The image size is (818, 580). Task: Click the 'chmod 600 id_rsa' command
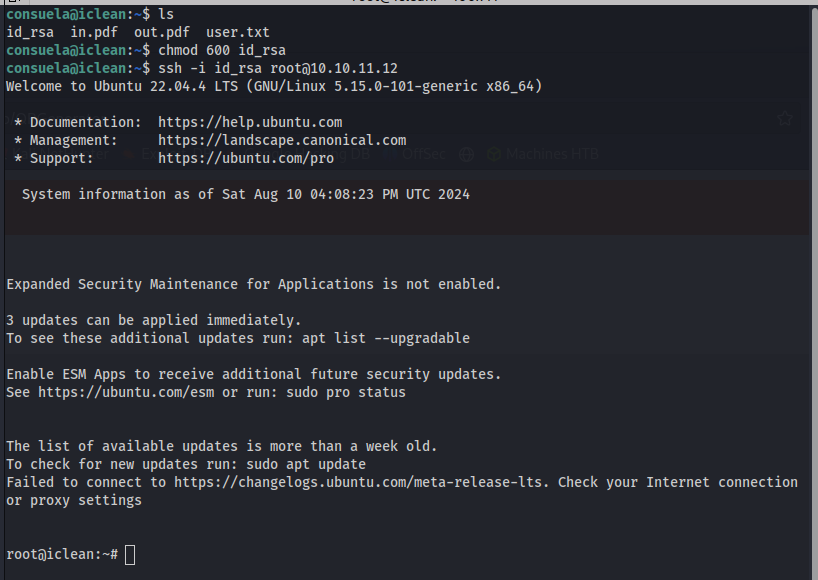(222, 51)
